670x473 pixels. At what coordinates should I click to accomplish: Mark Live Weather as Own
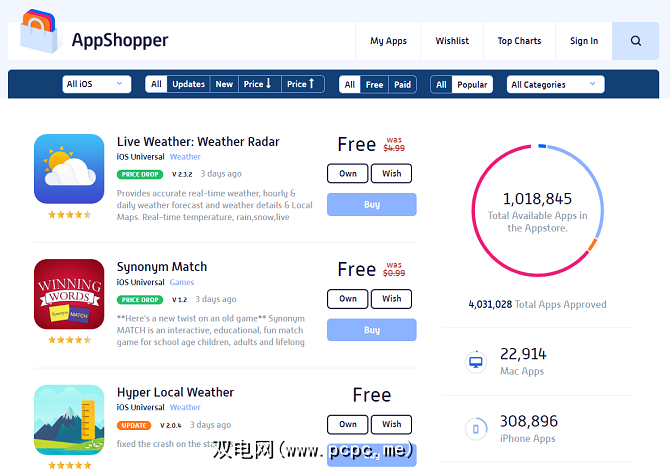[347, 173]
